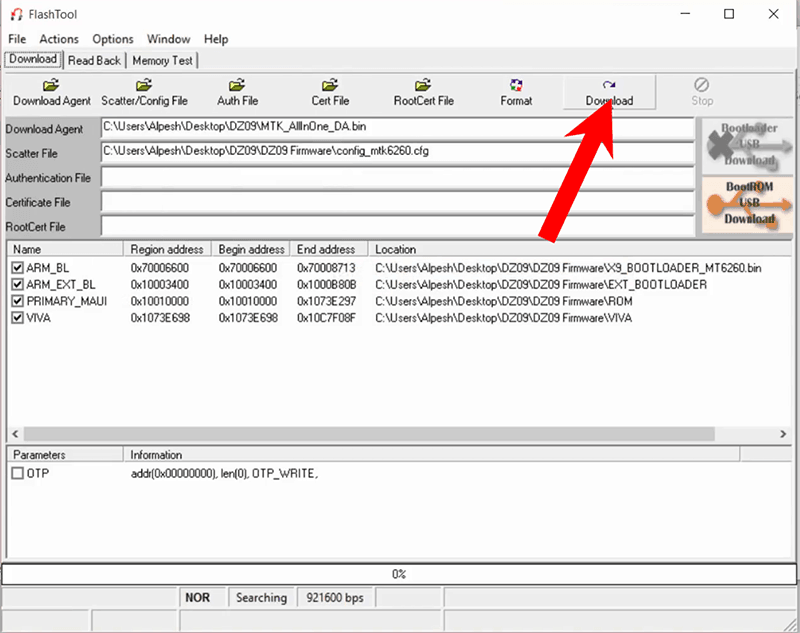Uncheck the PRIMARY_MAUI checkbox

(18, 301)
